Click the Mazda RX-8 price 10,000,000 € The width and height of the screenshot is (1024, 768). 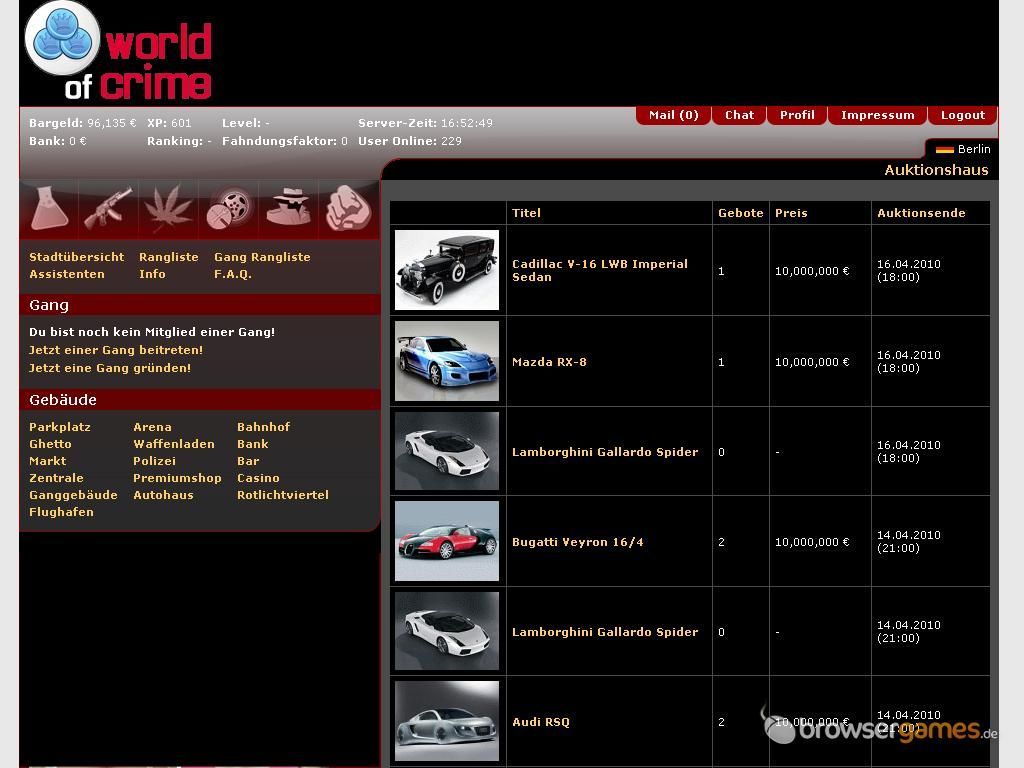[812, 362]
